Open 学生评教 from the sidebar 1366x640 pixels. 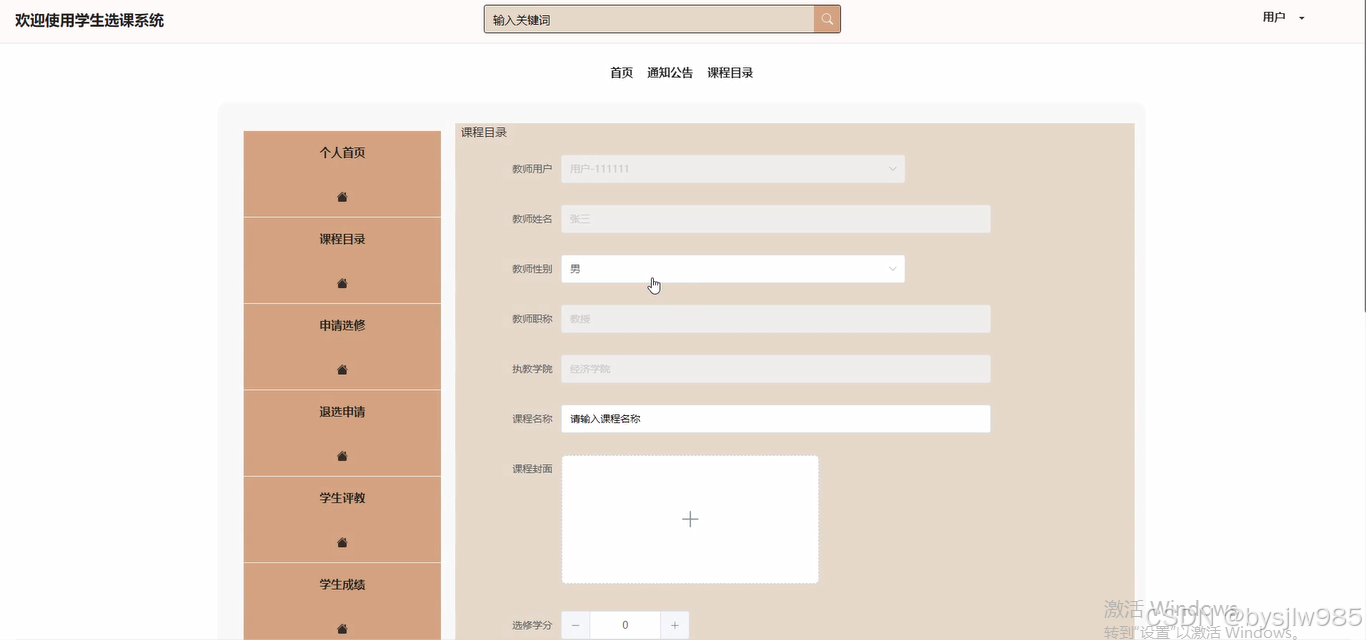pyautogui.click(x=341, y=497)
